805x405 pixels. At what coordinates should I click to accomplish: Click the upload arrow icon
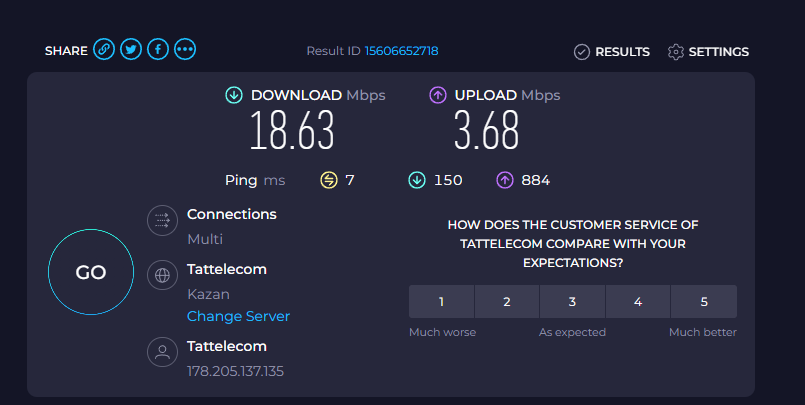click(437, 95)
